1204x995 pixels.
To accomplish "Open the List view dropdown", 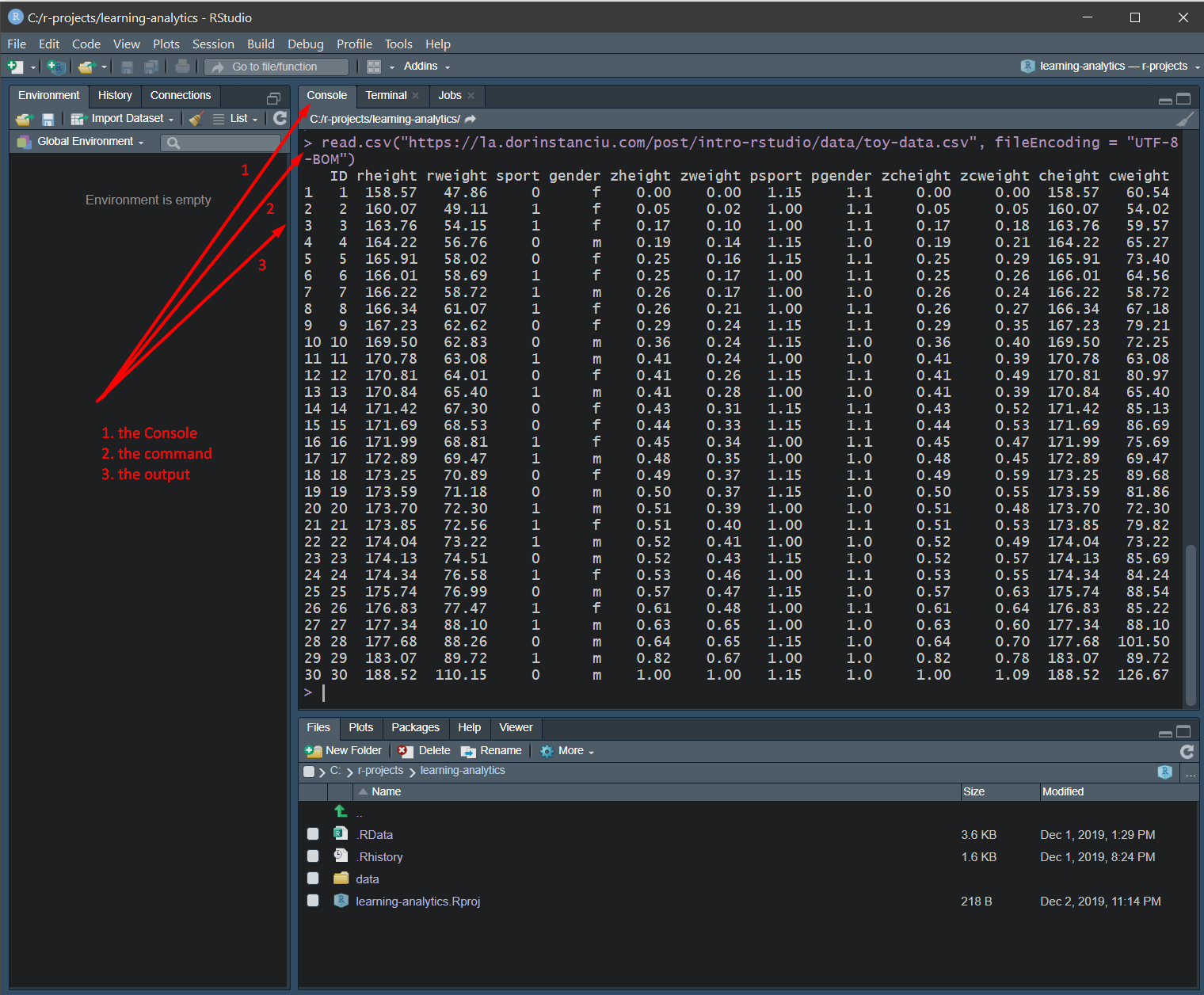I will pos(235,119).
